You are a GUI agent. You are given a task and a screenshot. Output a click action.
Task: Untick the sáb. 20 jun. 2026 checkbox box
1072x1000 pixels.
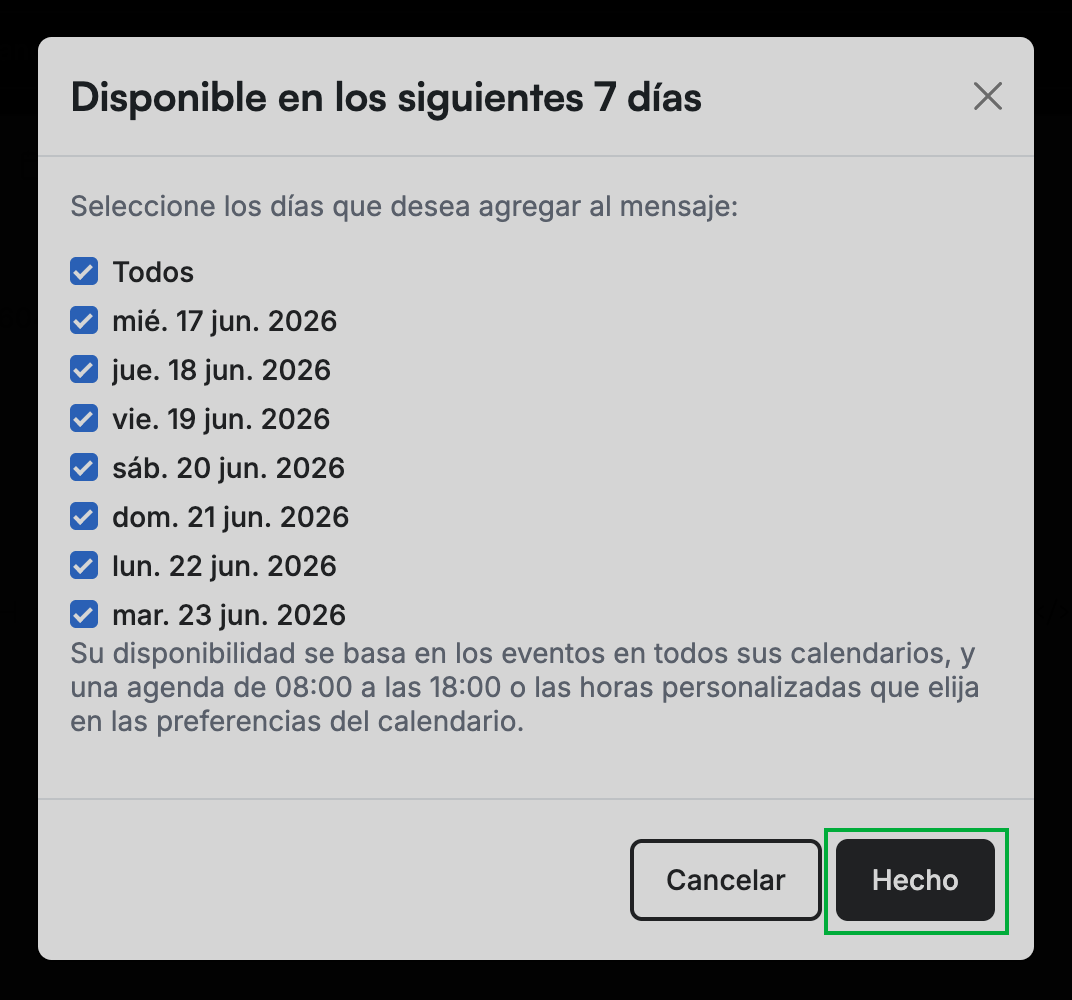pos(84,468)
